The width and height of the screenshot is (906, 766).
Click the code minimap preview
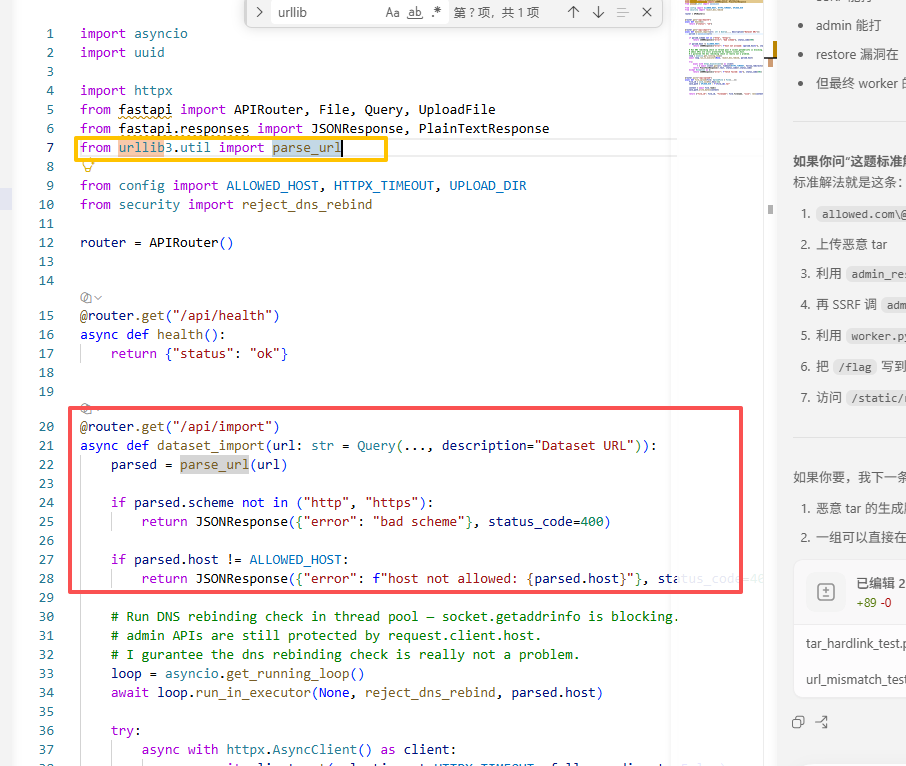[x=723, y=48]
